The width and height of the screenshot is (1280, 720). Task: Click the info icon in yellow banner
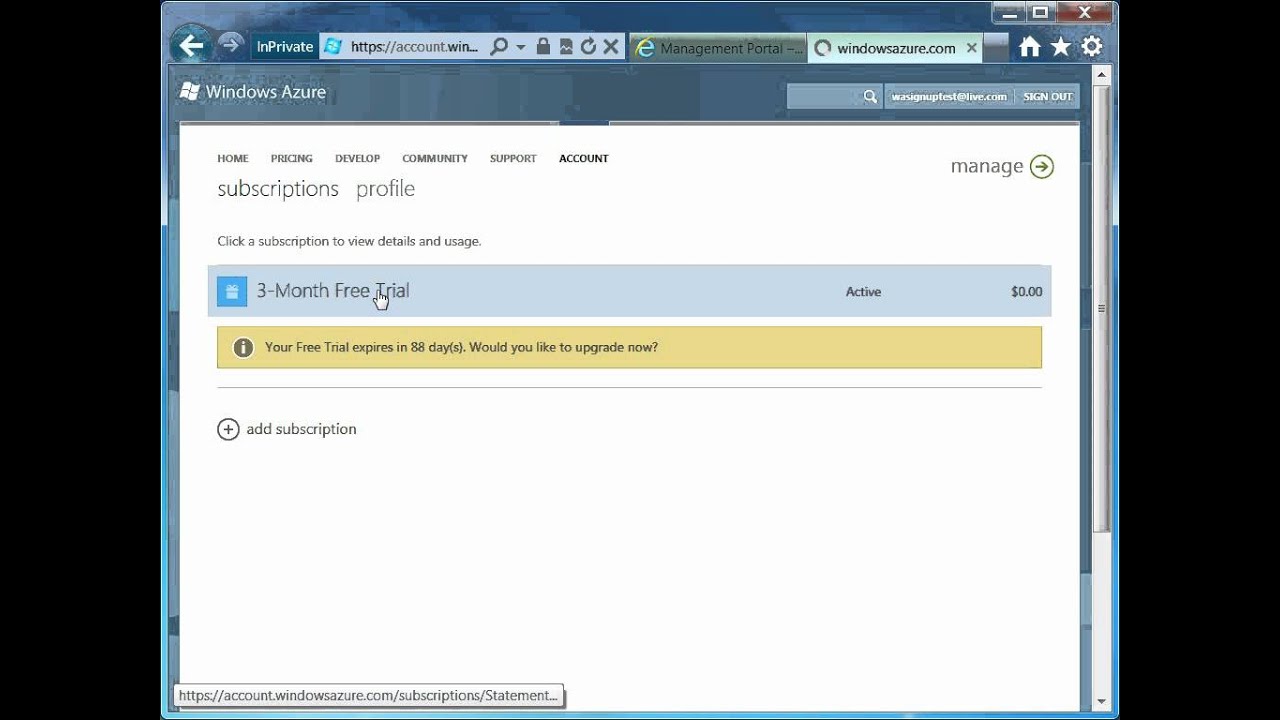click(x=243, y=348)
